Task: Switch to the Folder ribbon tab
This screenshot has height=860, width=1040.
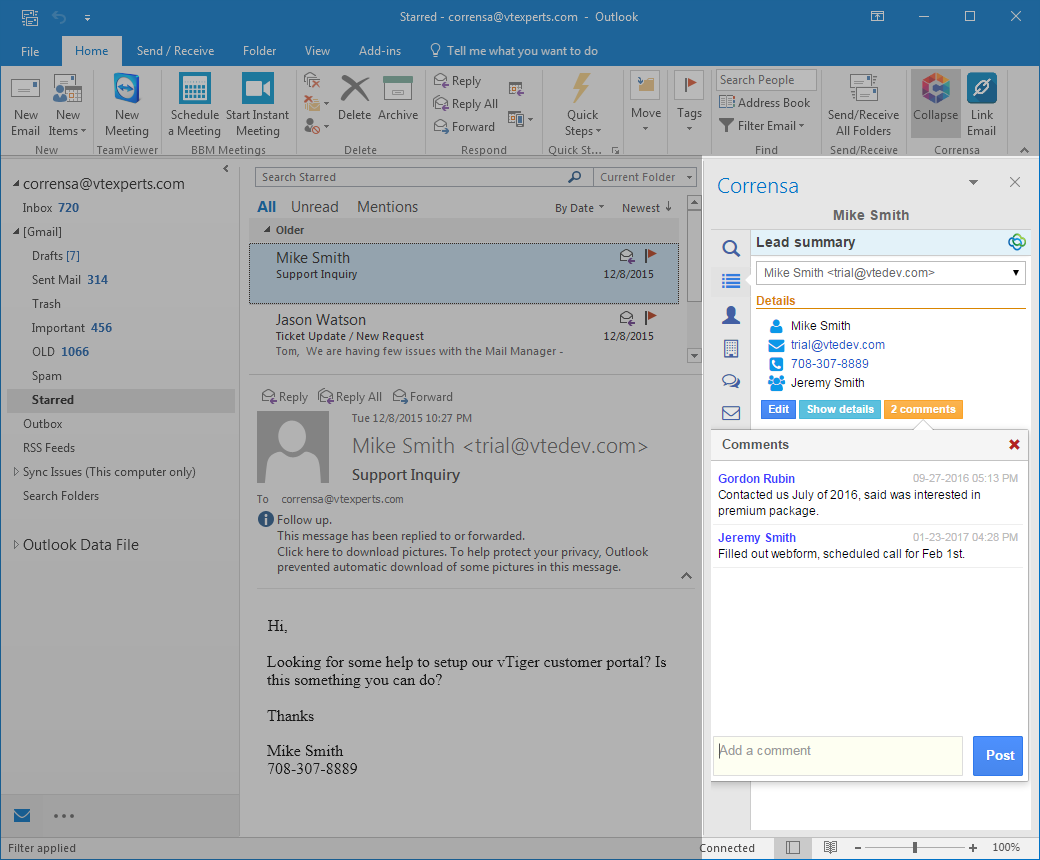Action: (259, 51)
